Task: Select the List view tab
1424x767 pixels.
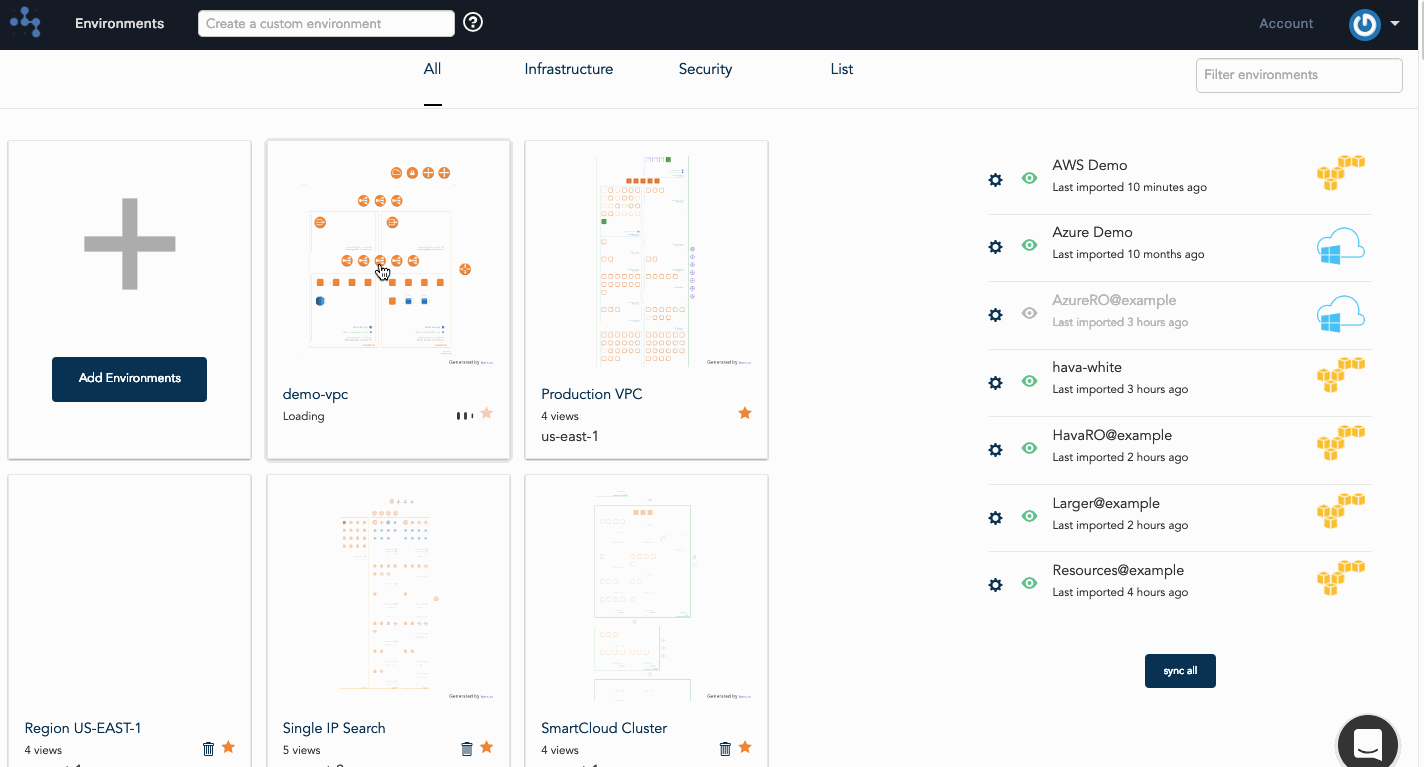Action: tap(841, 69)
